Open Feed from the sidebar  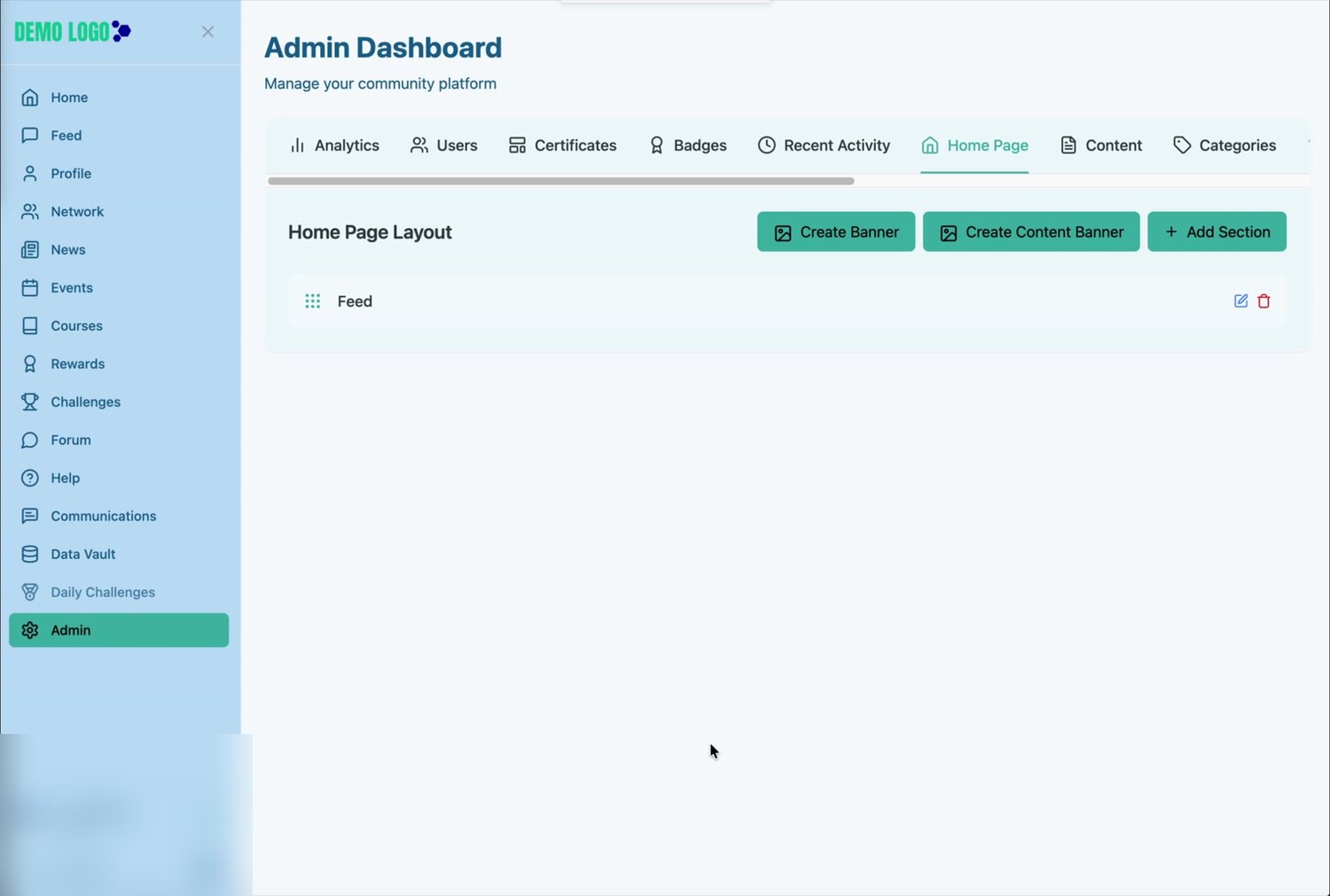tap(119, 136)
